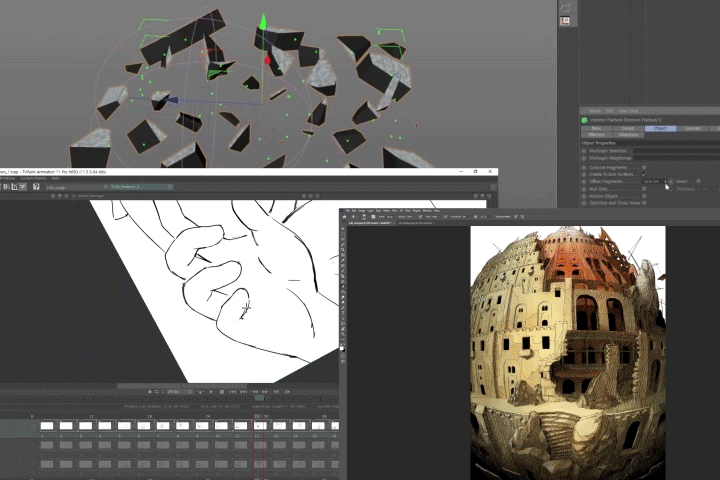Click the Home icon in Photoshop options bar
Image resolution: width=720 pixels, height=480 pixels.
pyautogui.click(x=344, y=217)
